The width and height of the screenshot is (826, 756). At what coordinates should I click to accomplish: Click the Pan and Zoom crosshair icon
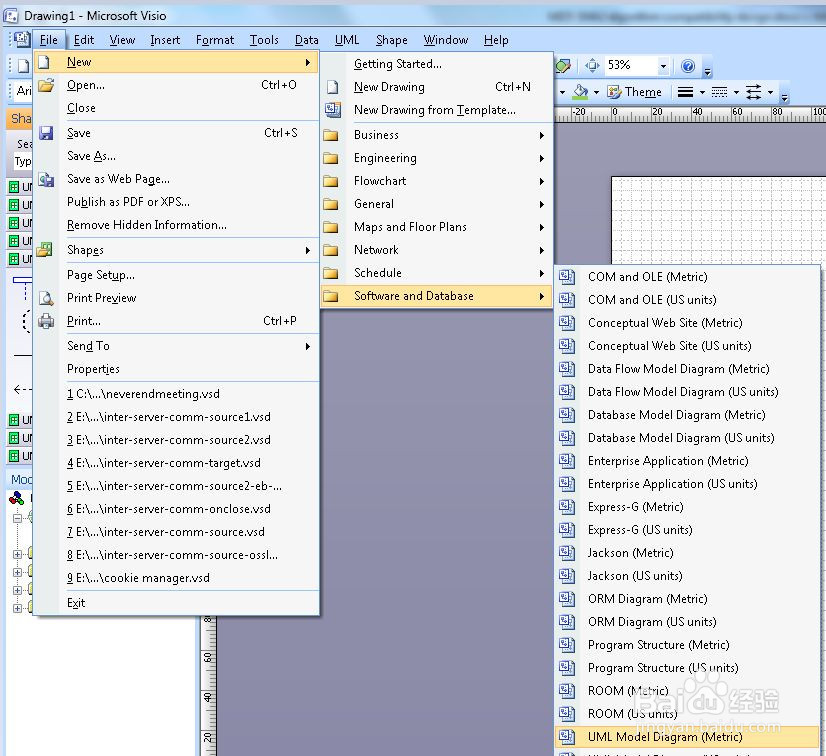(x=592, y=66)
